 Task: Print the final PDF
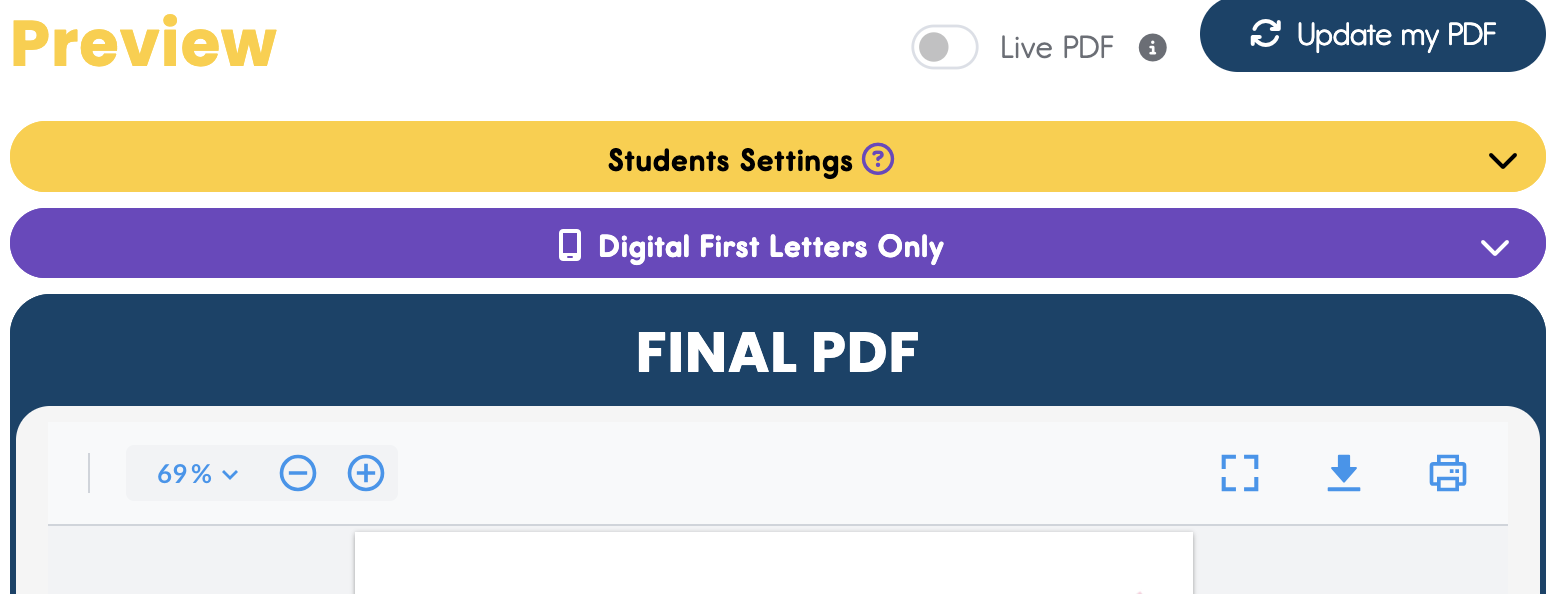(x=1447, y=473)
